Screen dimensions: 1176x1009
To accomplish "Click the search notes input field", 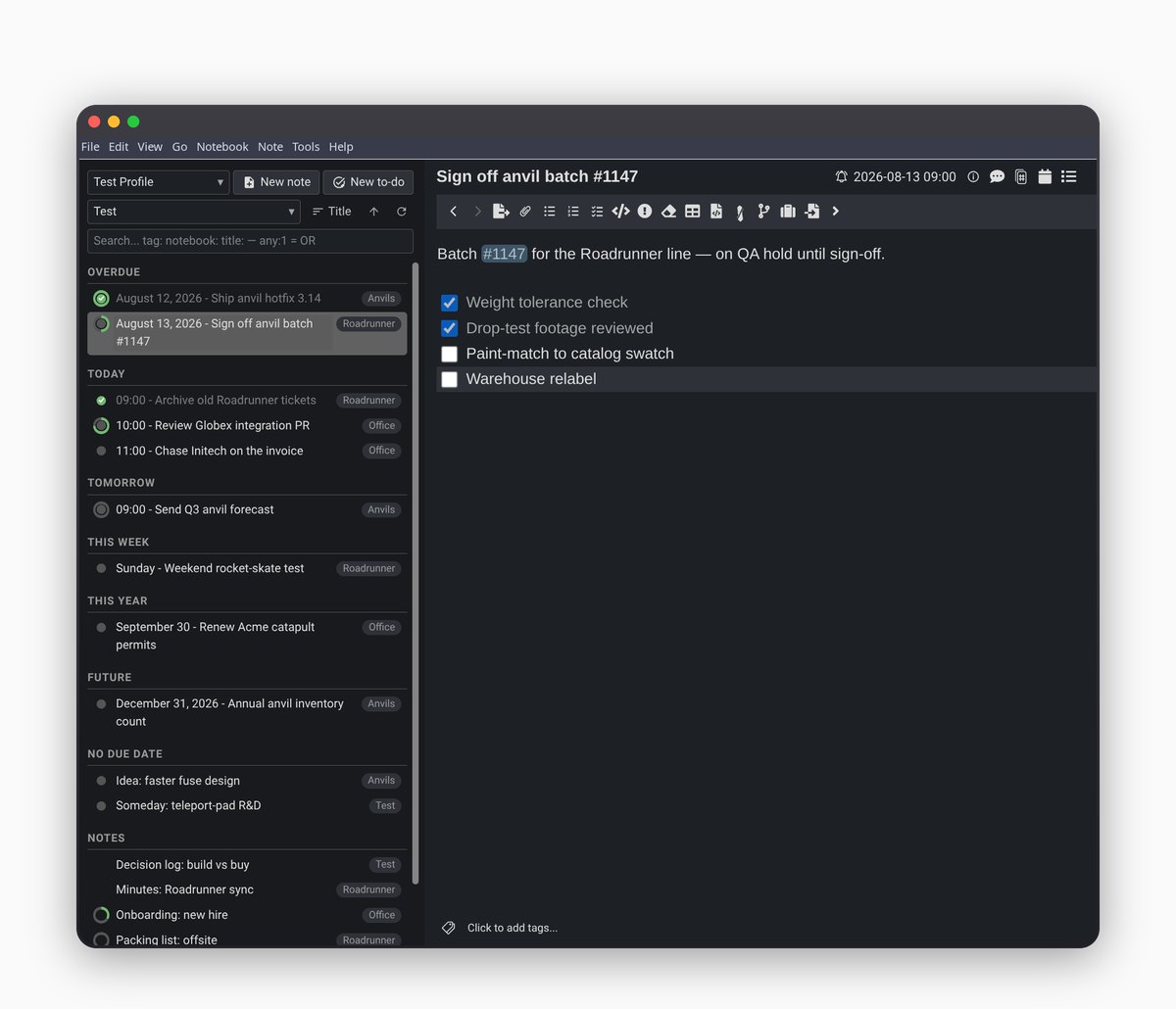I will (250, 241).
